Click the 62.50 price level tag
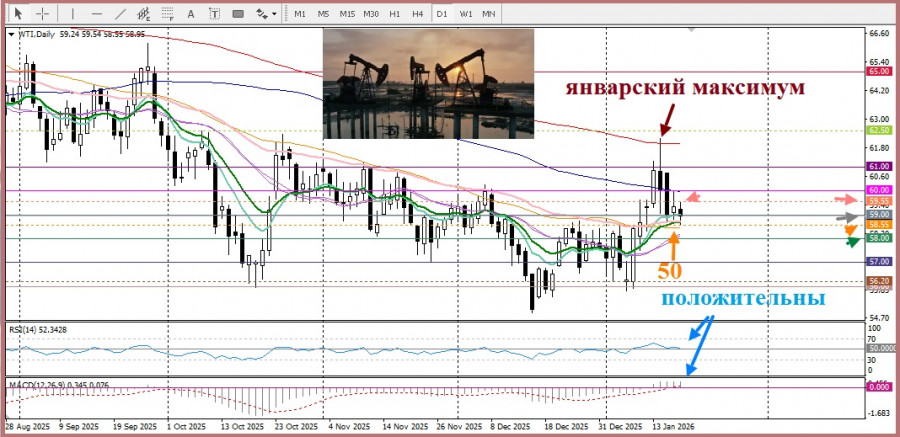Screen dimensions: 900x437 [879, 131]
